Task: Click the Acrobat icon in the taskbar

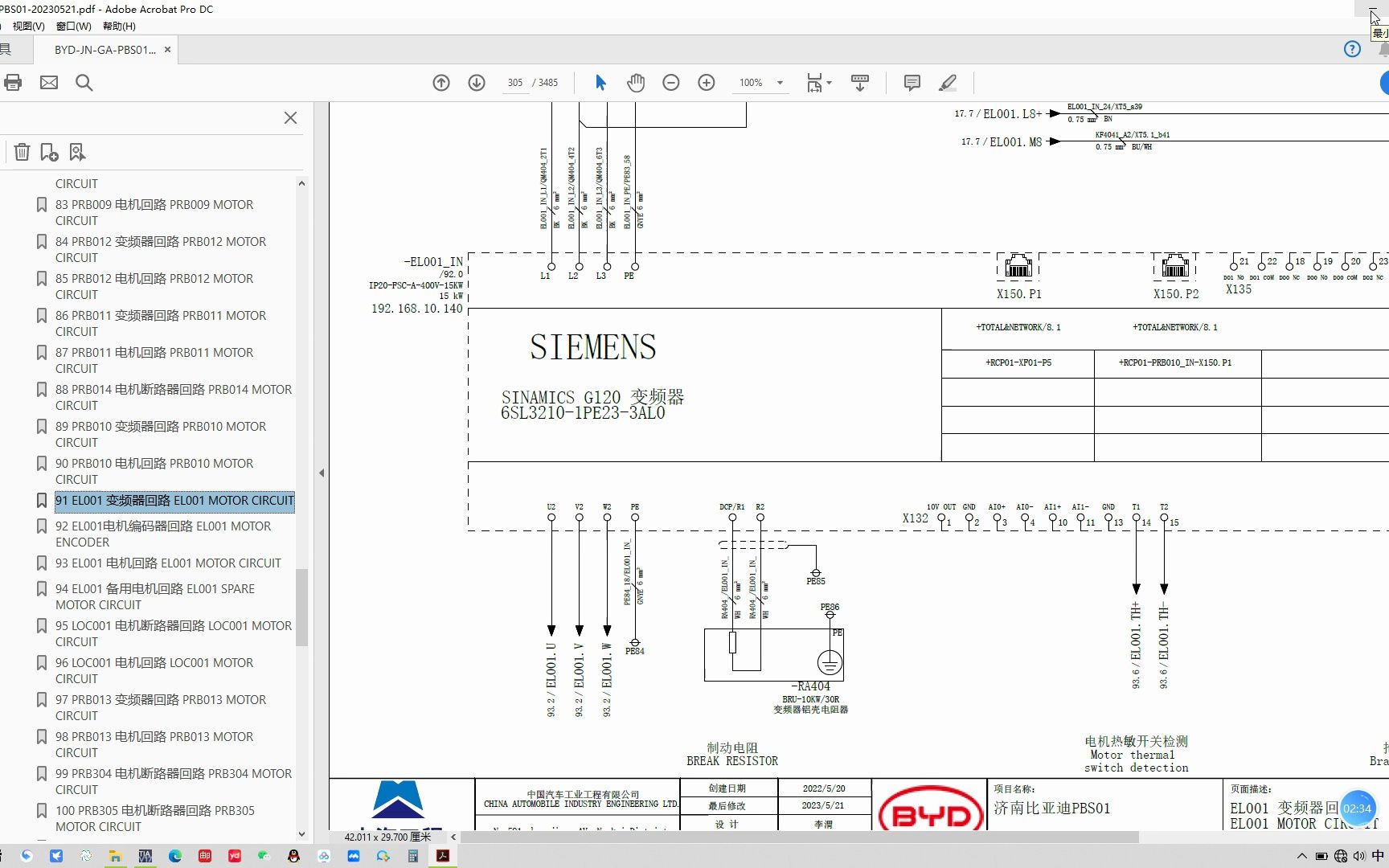Action: tap(442, 856)
